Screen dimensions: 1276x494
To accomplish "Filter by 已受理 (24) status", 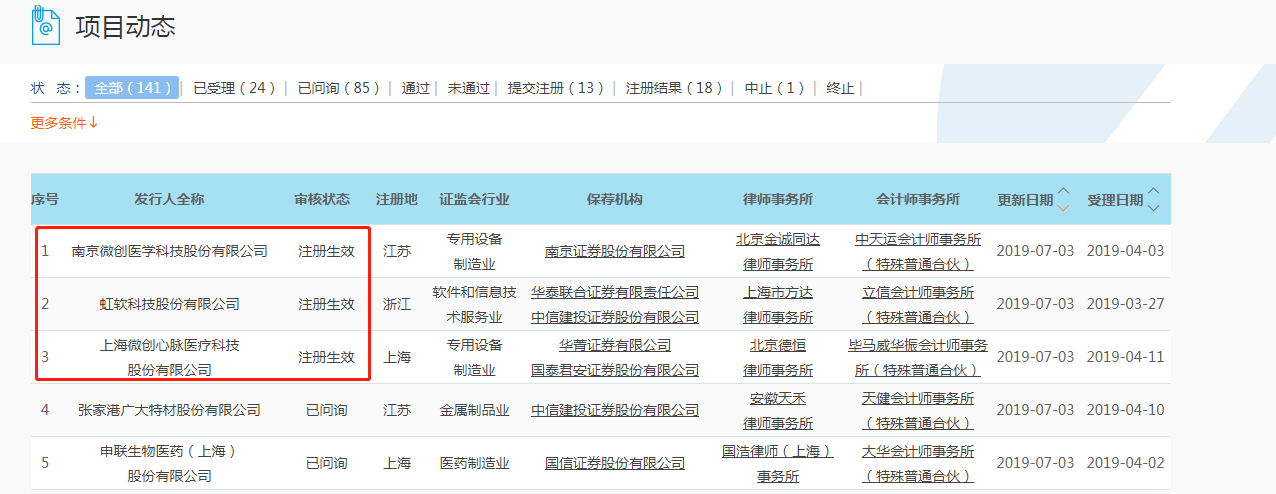I will pyautogui.click(x=234, y=88).
